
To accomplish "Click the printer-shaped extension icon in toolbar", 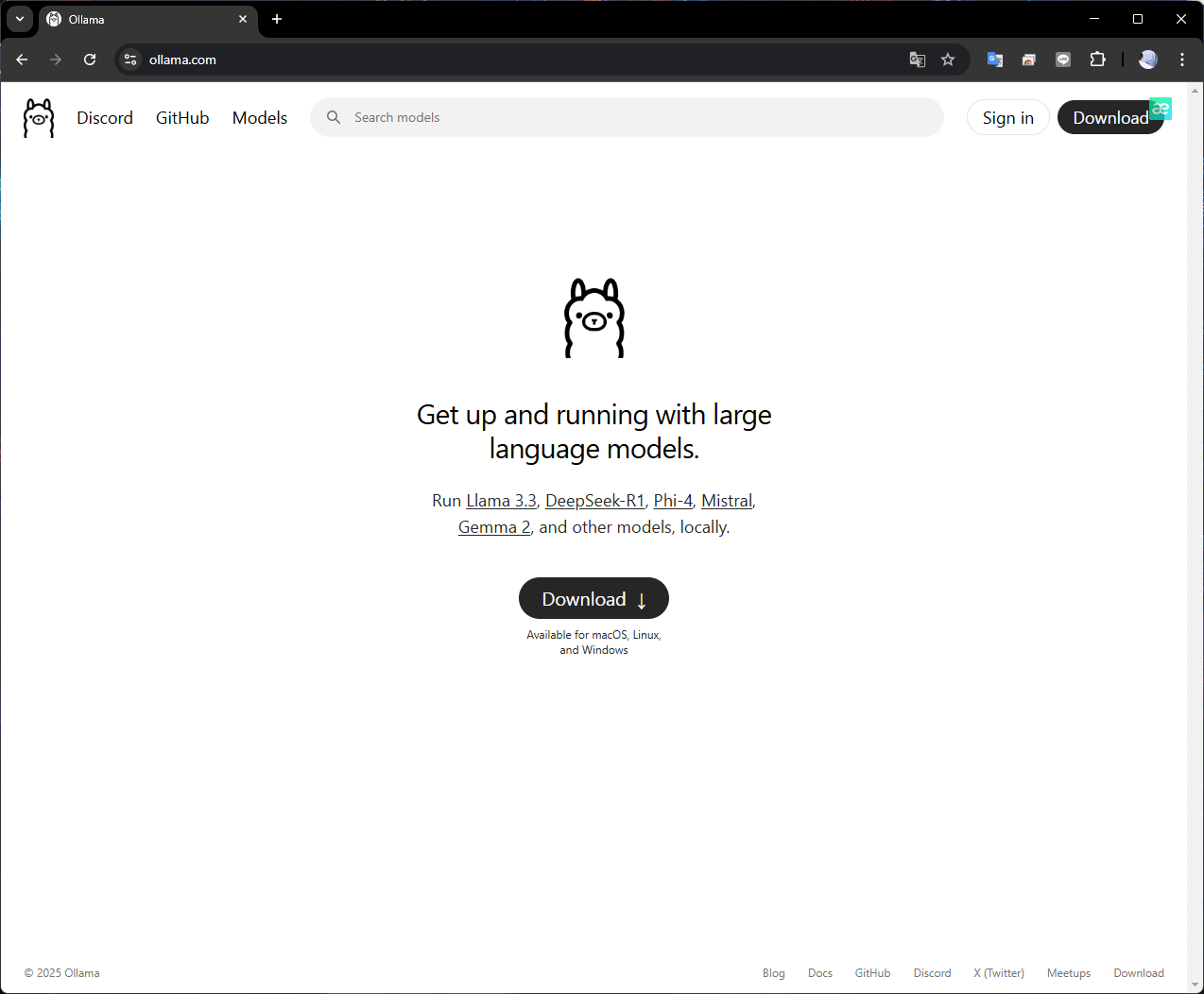I will 1029,60.
